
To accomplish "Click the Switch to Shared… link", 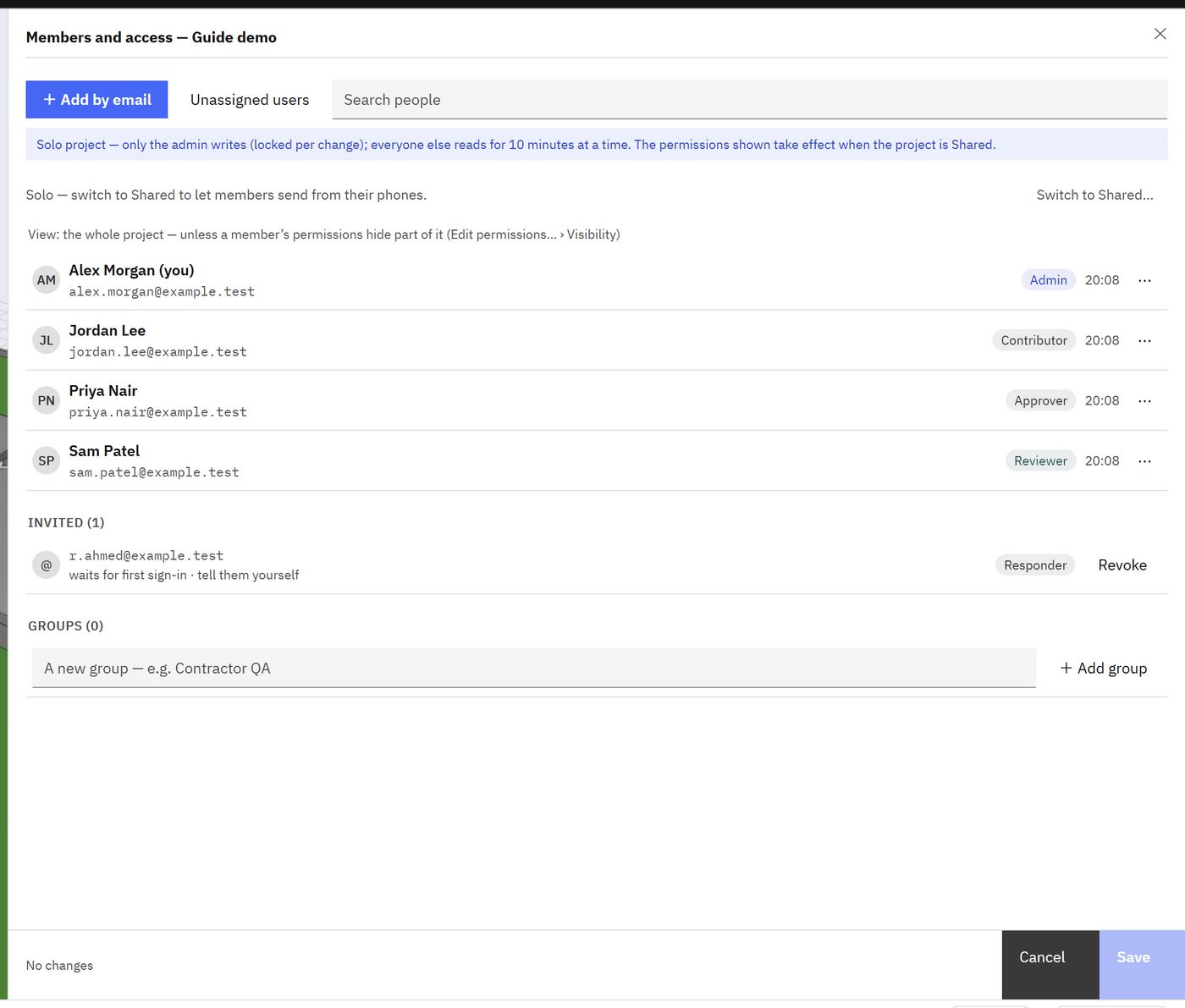I will tap(1094, 195).
